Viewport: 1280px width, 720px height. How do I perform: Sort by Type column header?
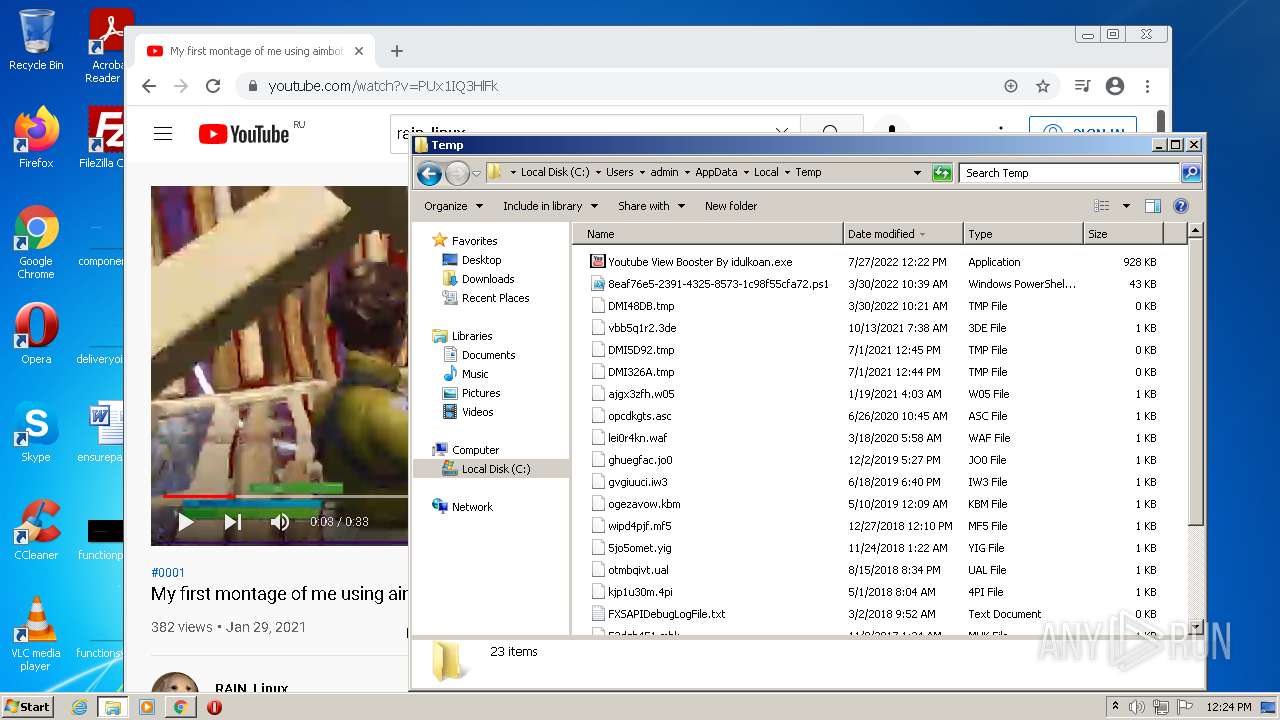(x=1023, y=234)
